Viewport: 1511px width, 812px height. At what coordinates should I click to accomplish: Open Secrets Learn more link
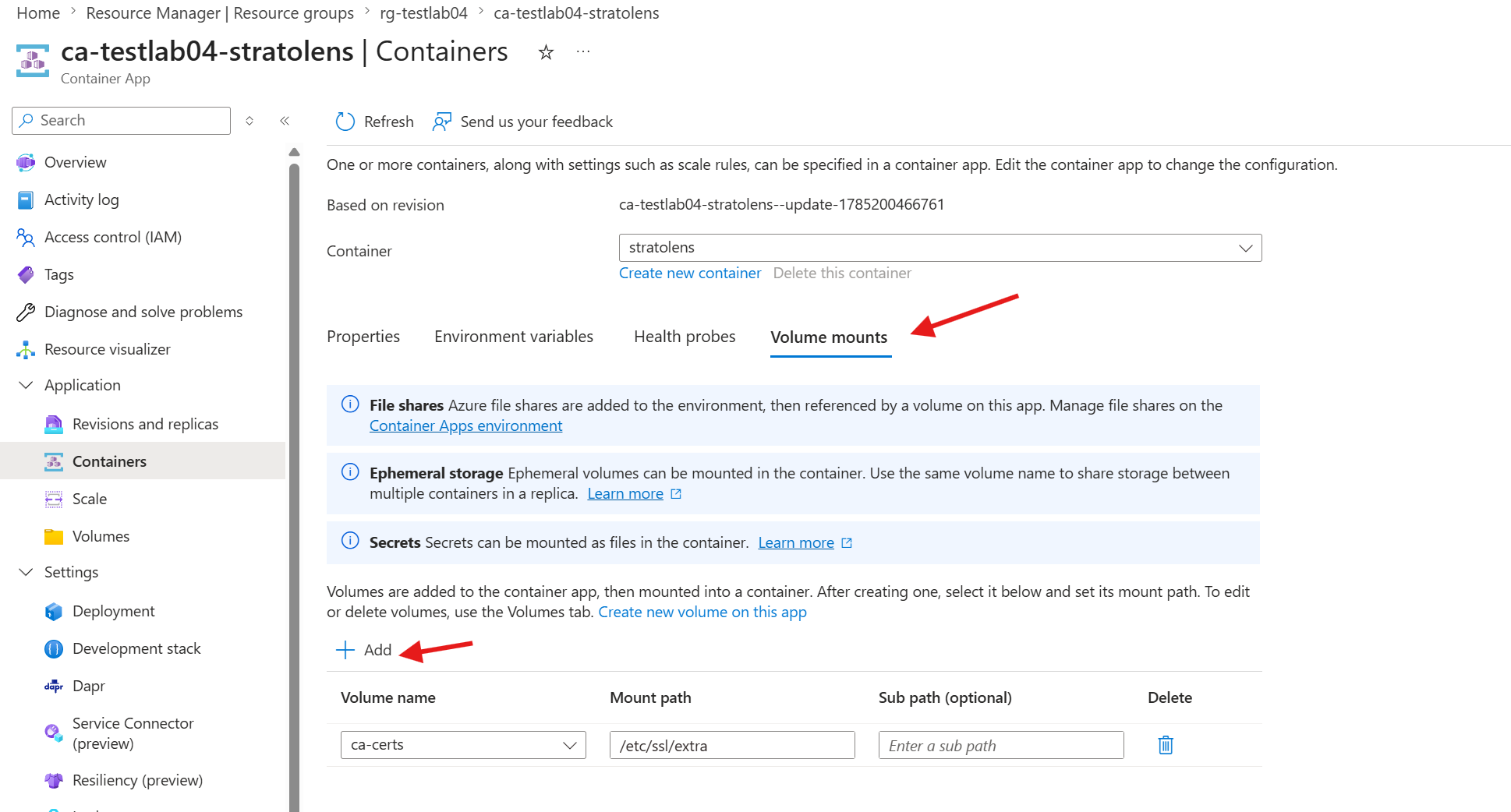(796, 542)
